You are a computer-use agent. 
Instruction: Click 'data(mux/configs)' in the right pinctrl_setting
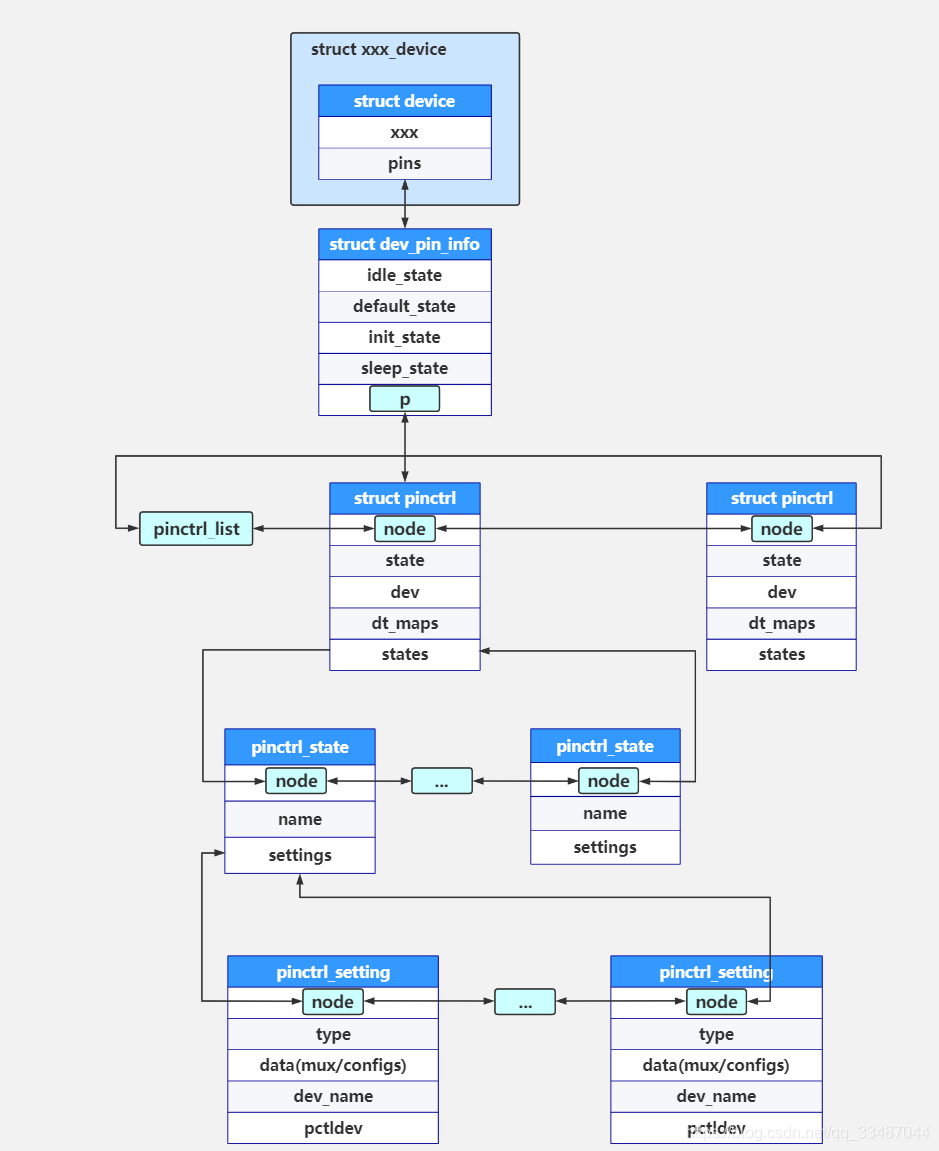tap(716, 1066)
